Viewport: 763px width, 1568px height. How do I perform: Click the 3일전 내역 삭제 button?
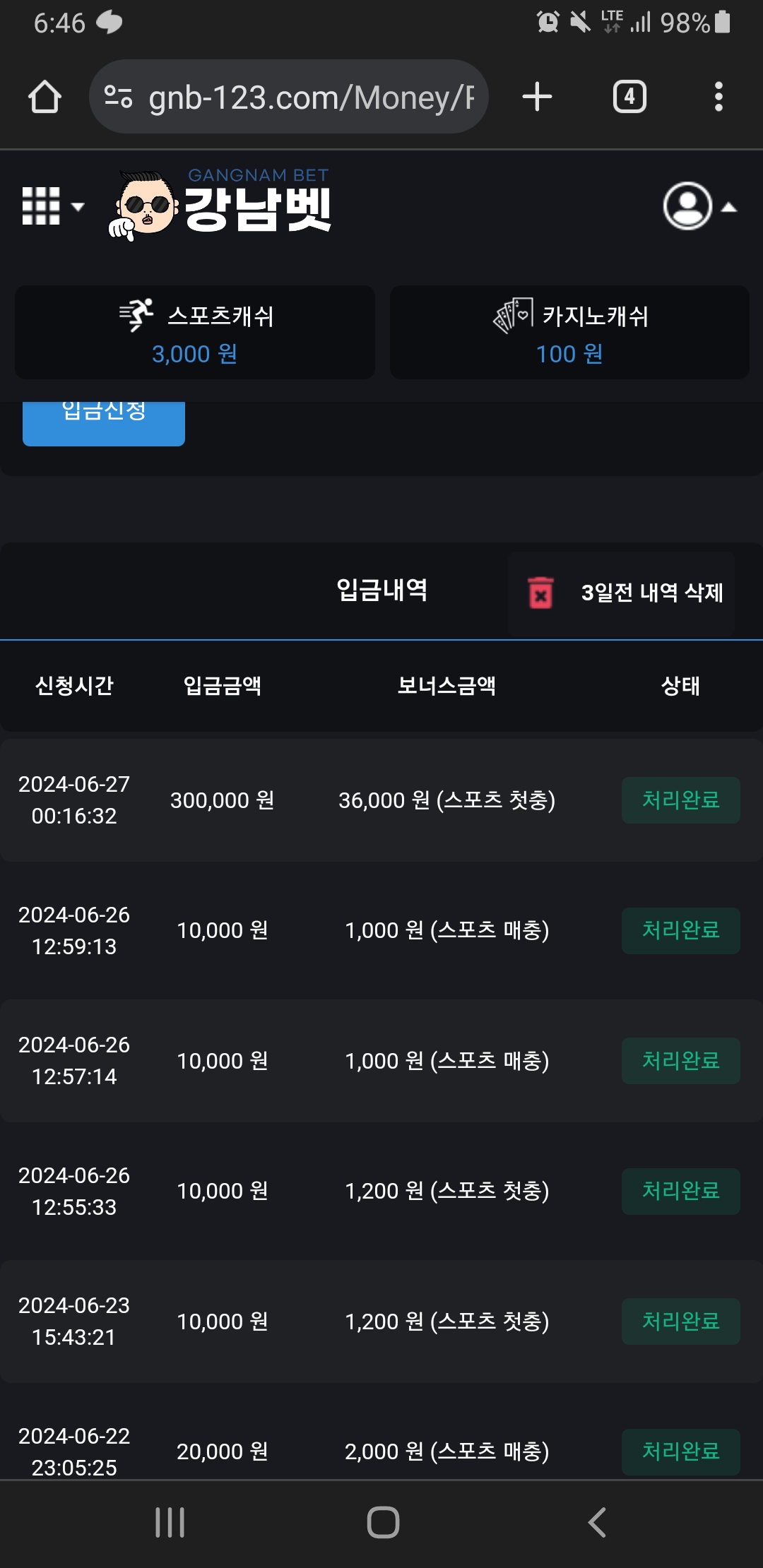tap(651, 593)
